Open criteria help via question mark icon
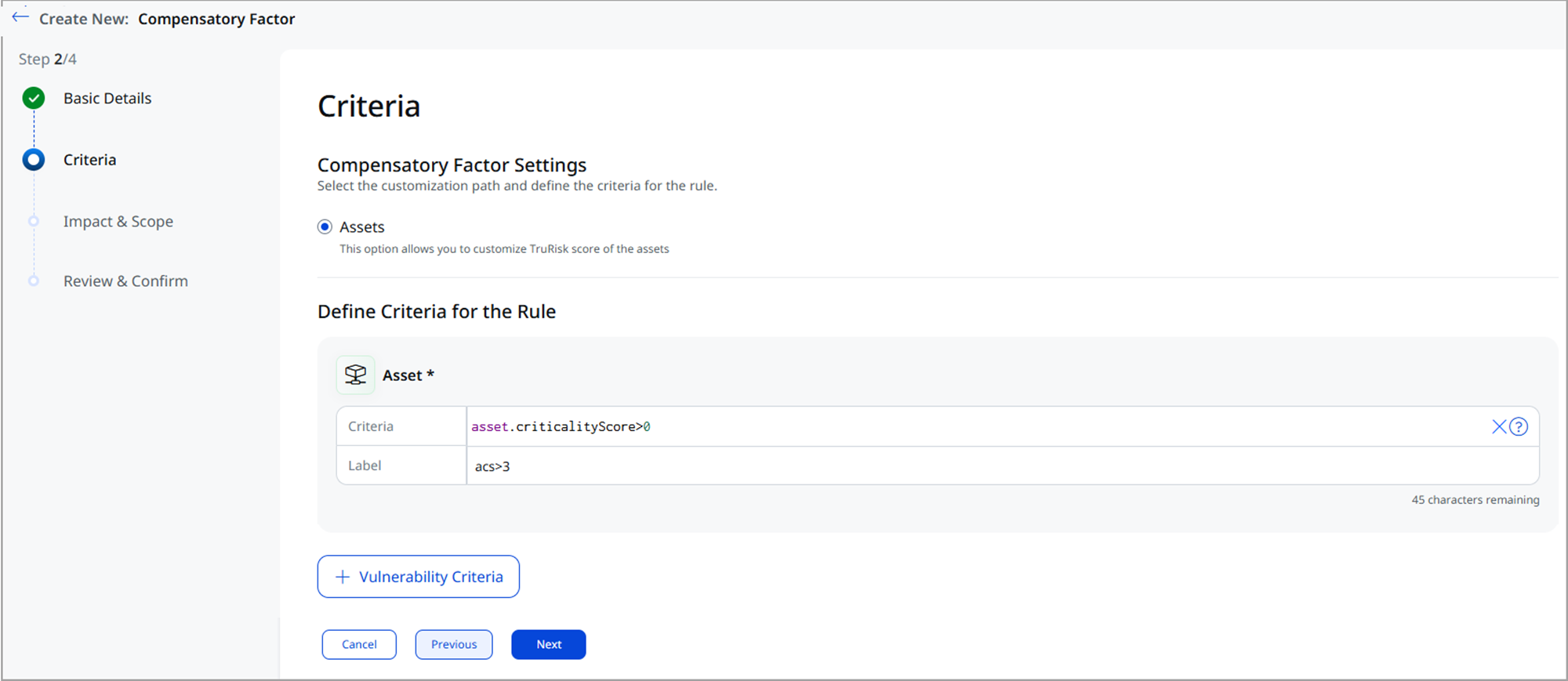 1519,426
